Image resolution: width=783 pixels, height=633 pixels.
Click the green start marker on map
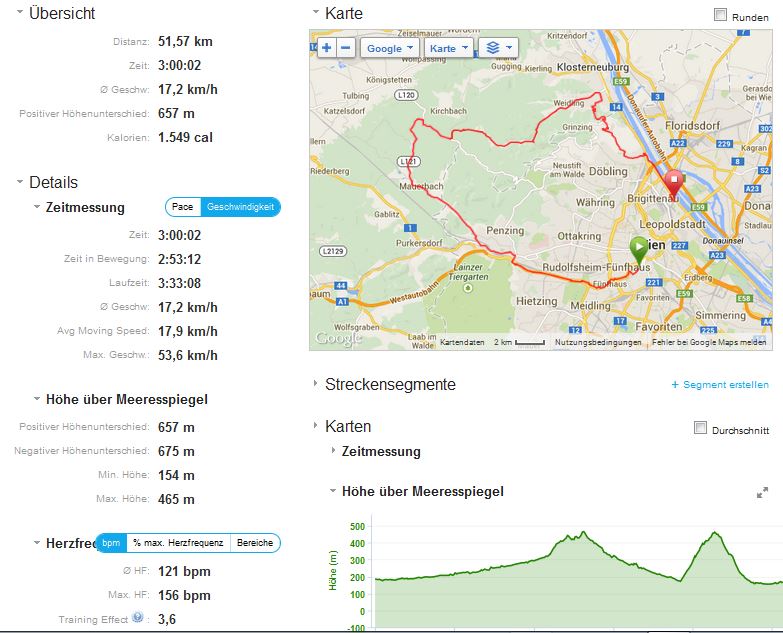[638, 248]
